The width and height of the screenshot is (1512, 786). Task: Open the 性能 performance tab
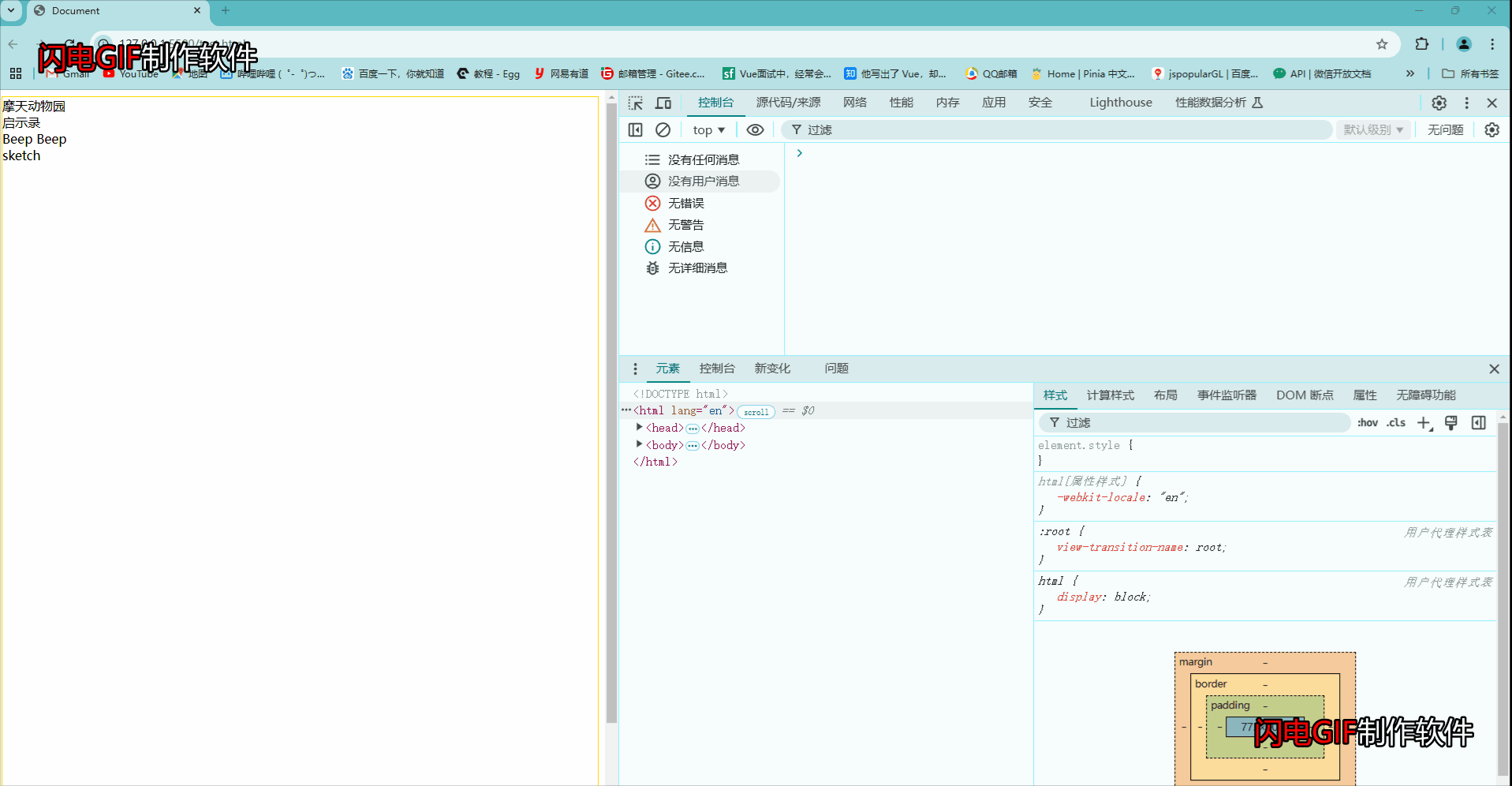[902, 103]
